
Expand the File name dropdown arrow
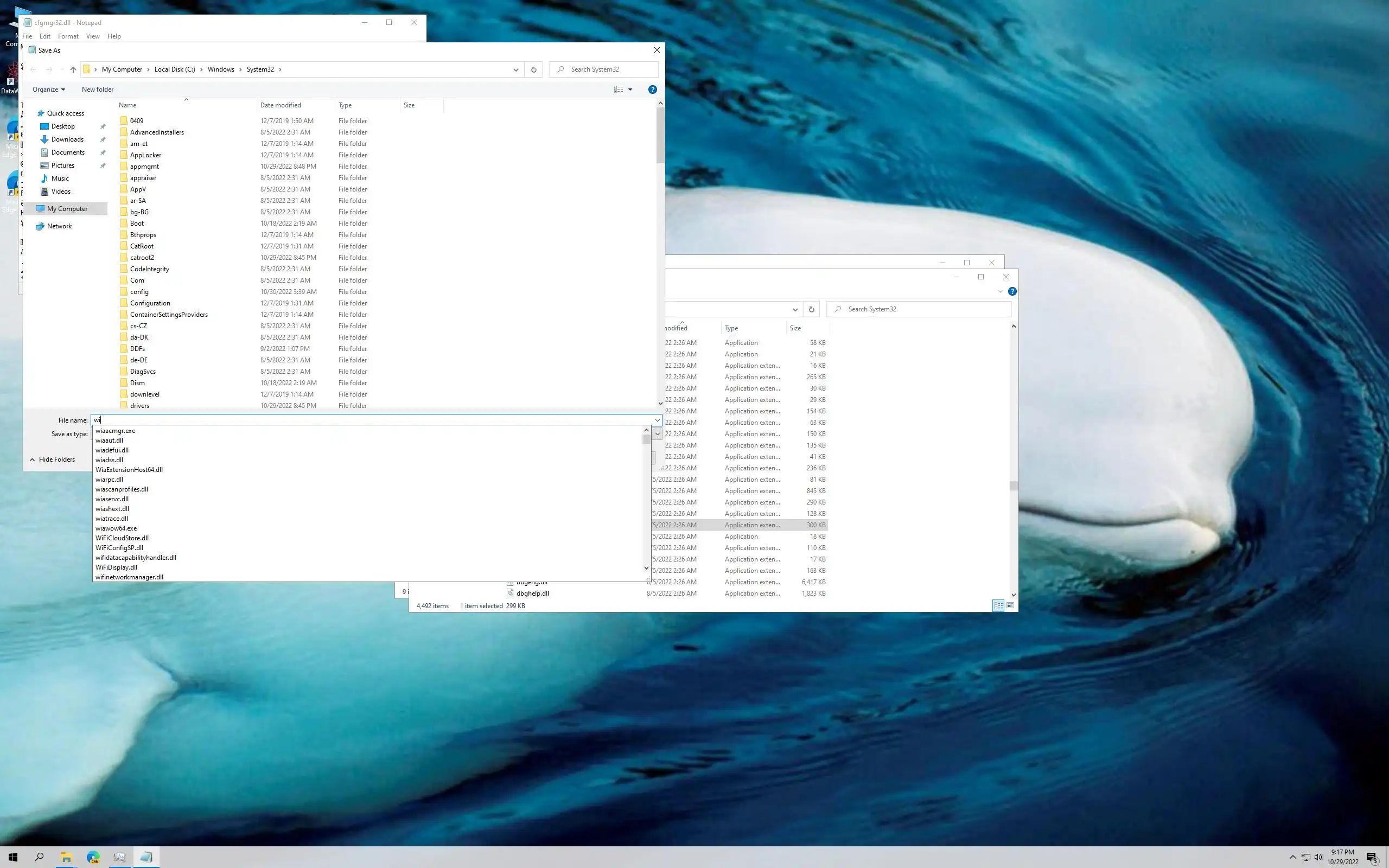[x=657, y=420]
